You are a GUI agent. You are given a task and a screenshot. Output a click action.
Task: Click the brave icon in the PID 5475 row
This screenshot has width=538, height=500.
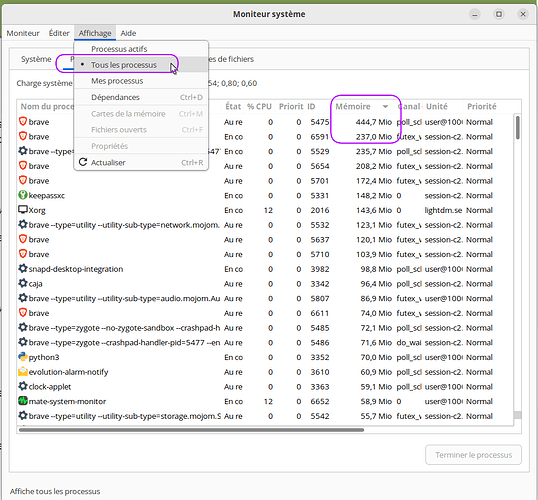tap(23, 121)
